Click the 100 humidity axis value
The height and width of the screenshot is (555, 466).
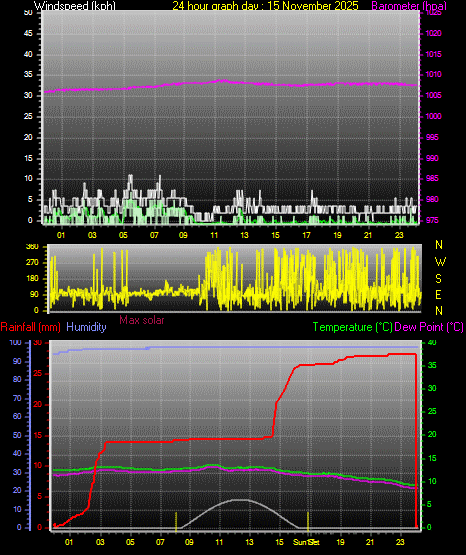pyautogui.click(x=16, y=342)
